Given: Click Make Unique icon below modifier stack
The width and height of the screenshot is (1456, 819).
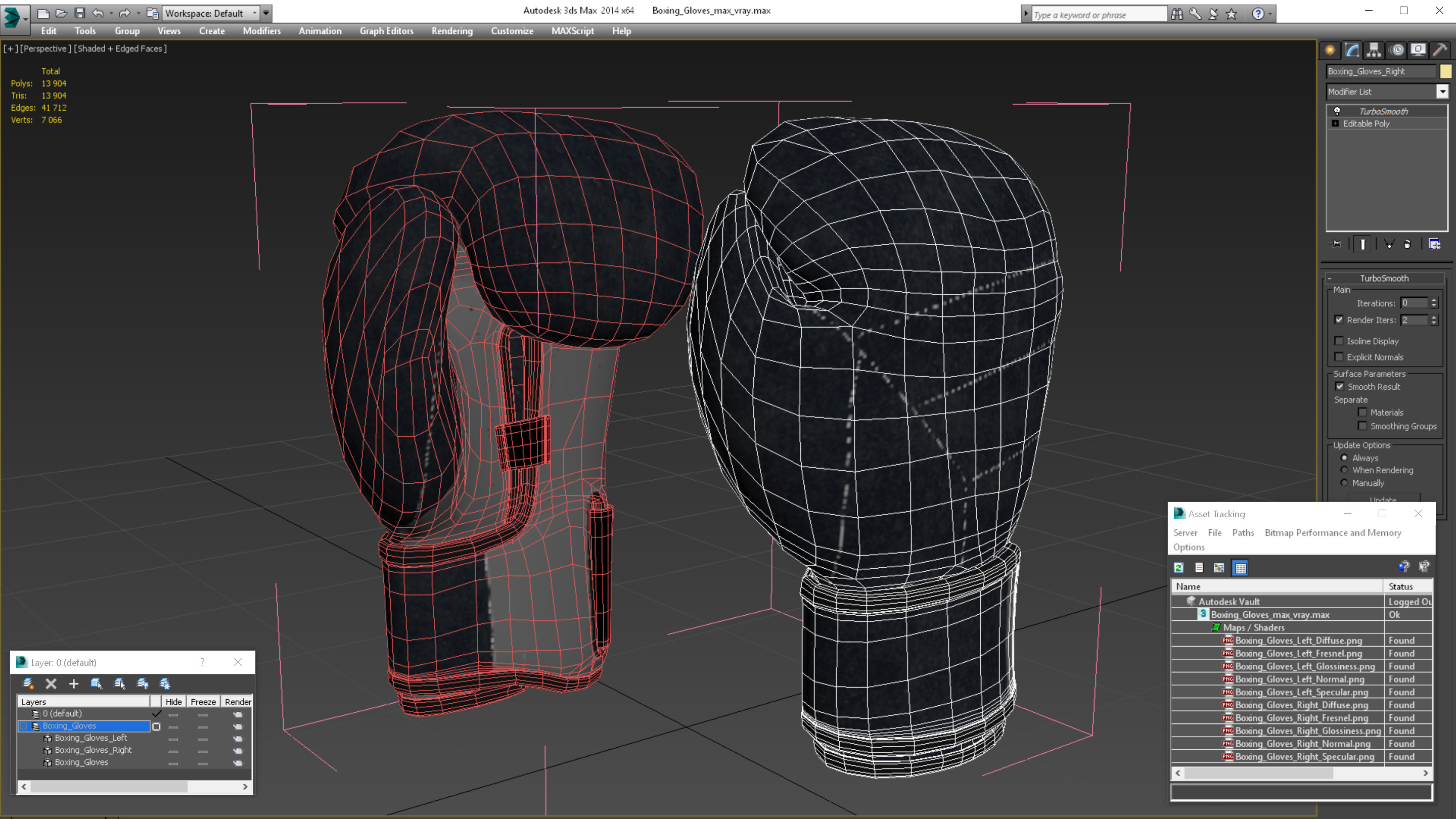Looking at the screenshot, I should [1389, 244].
